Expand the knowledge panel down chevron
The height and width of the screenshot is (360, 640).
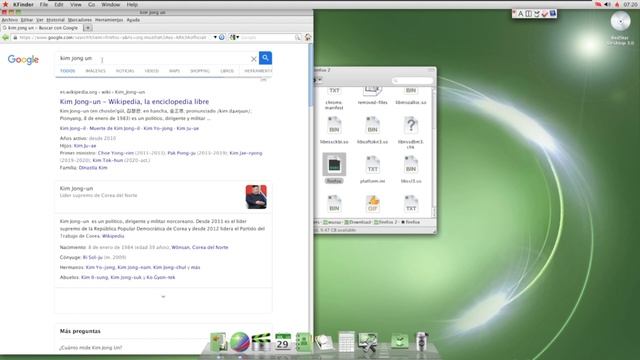163,297
